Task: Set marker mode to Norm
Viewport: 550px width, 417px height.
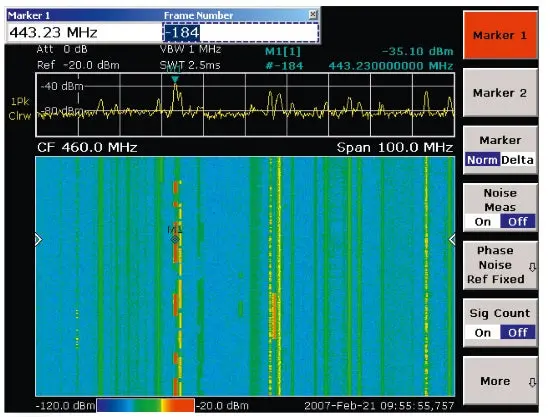Action: point(482,160)
